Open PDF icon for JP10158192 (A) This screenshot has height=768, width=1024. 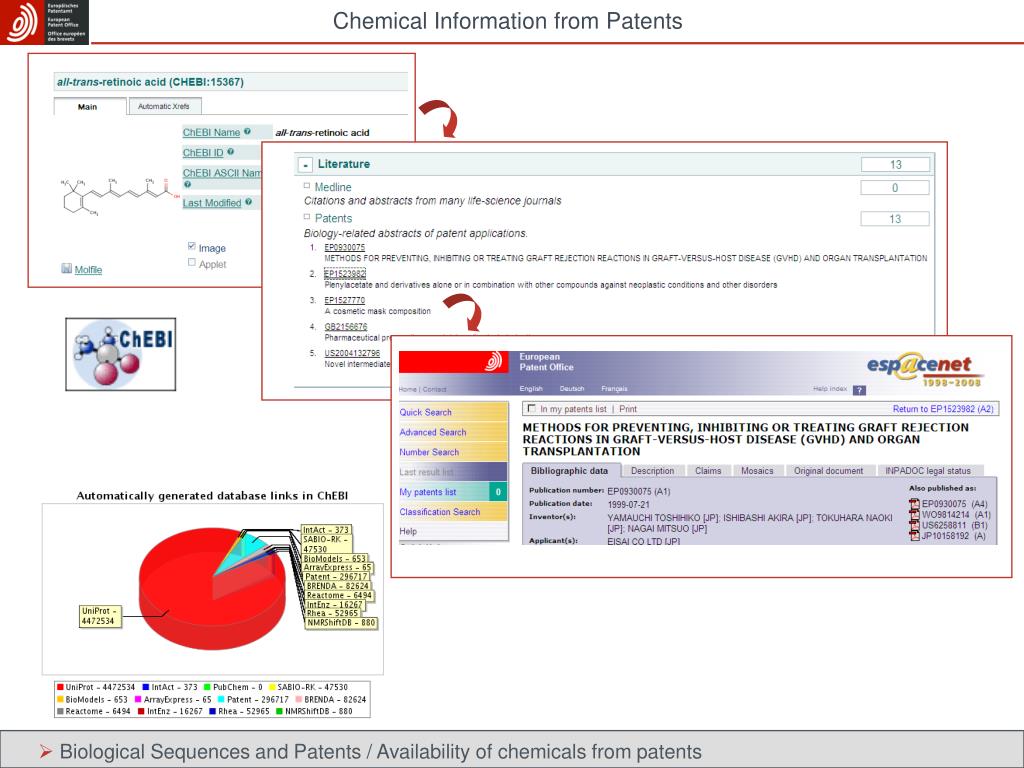pyautogui.click(x=914, y=536)
